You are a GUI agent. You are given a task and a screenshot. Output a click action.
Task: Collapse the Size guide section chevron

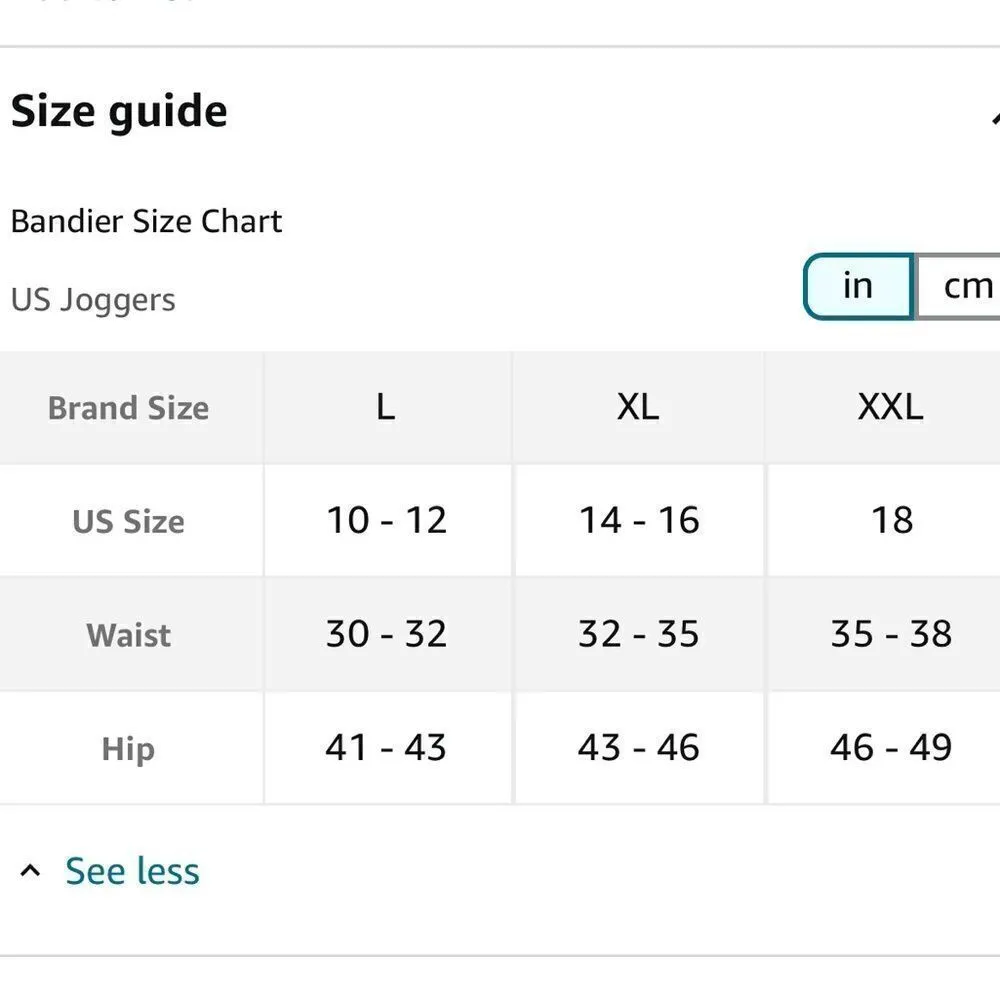[x=994, y=116]
